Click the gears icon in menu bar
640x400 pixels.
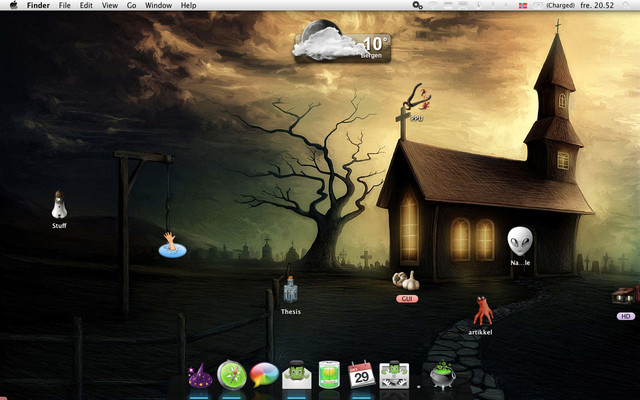tap(417, 5)
